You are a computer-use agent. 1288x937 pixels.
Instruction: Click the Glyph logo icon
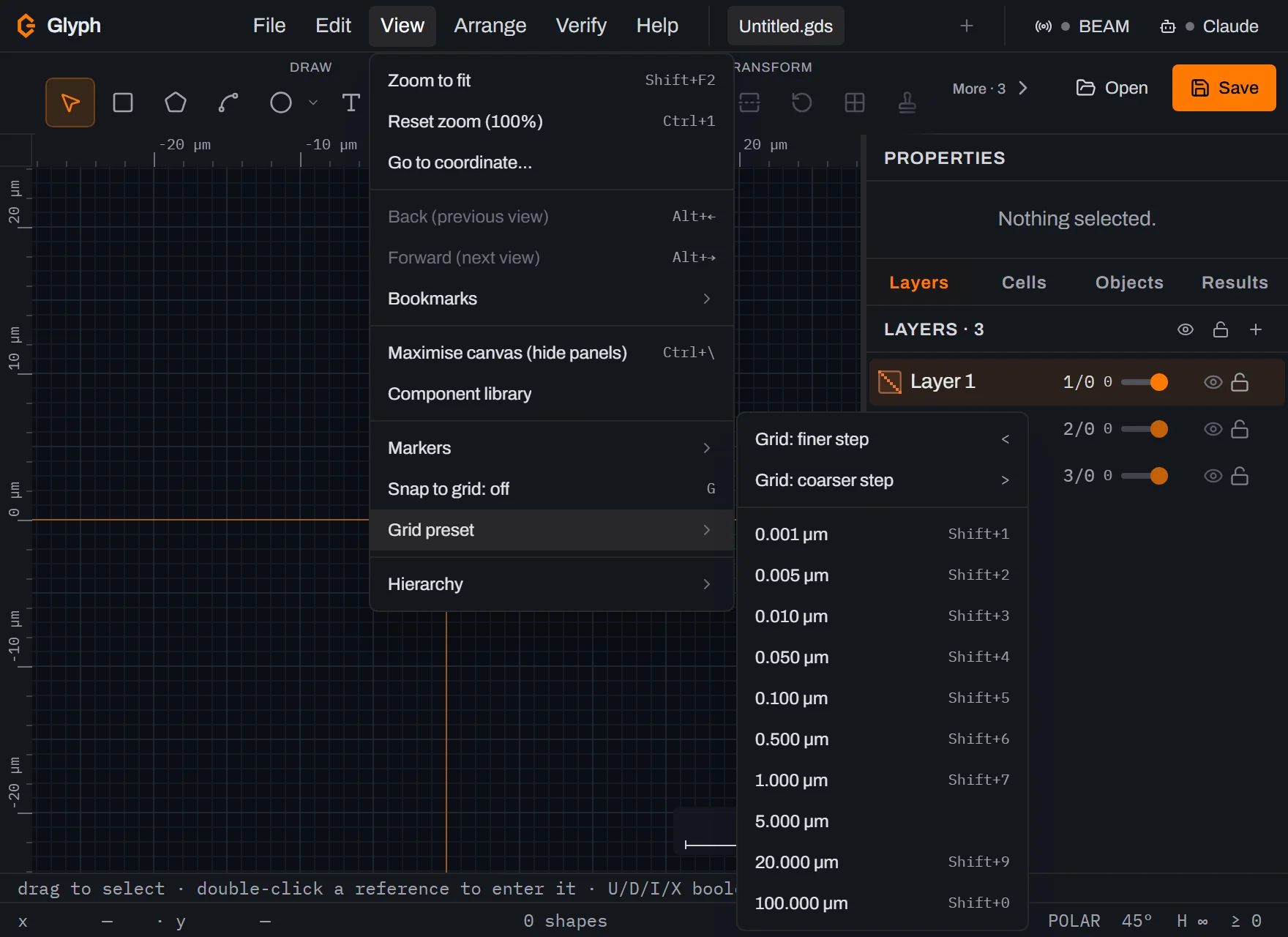[x=26, y=26]
